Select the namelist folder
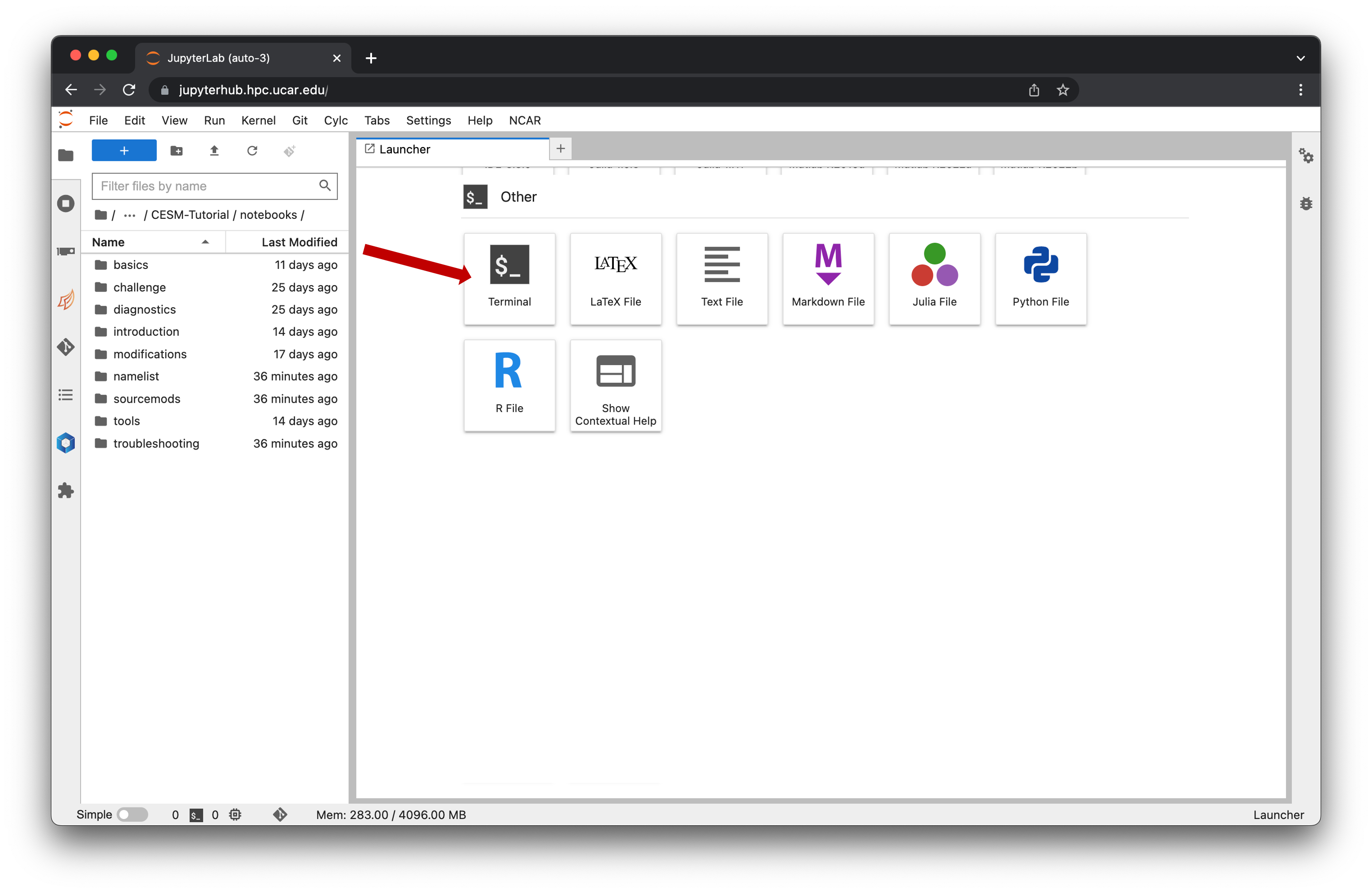The width and height of the screenshot is (1372, 893). click(214, 376)
